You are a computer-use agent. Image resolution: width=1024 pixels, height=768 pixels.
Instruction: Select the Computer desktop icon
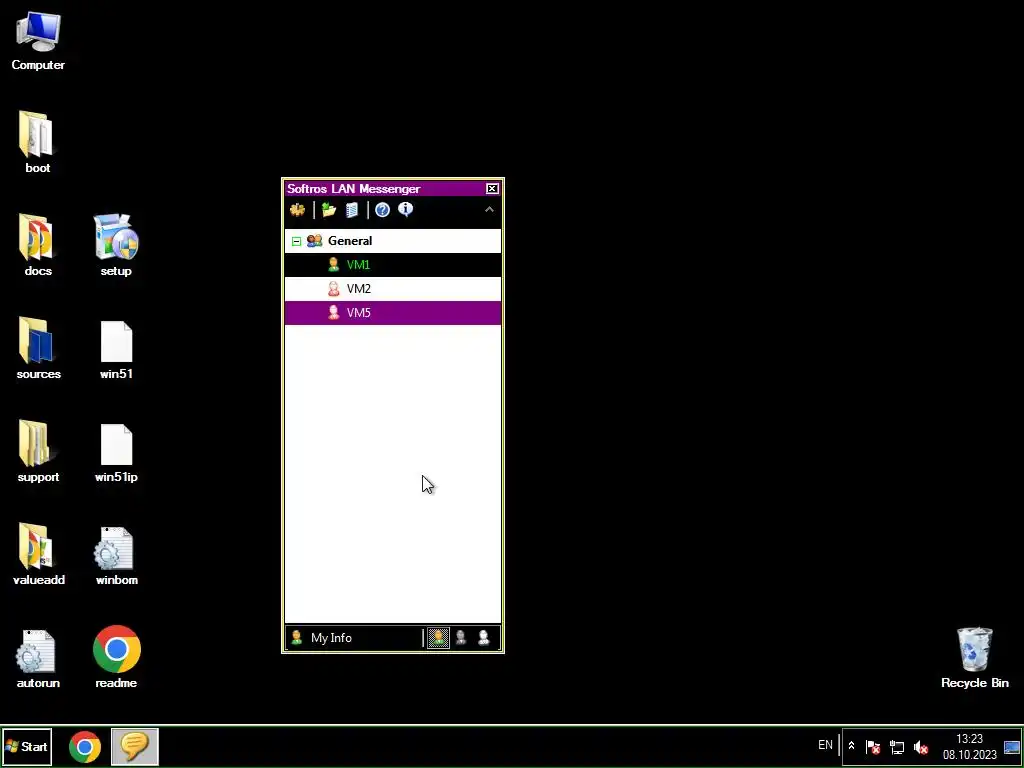38,41
